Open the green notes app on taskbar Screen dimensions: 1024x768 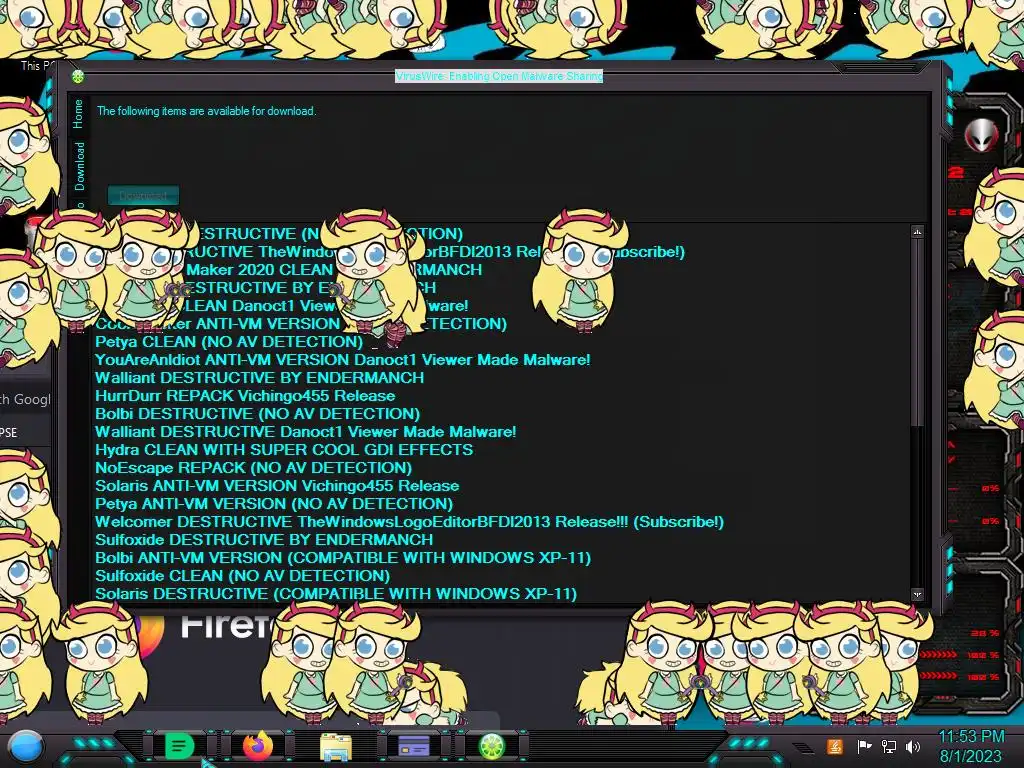click(179, 746)
